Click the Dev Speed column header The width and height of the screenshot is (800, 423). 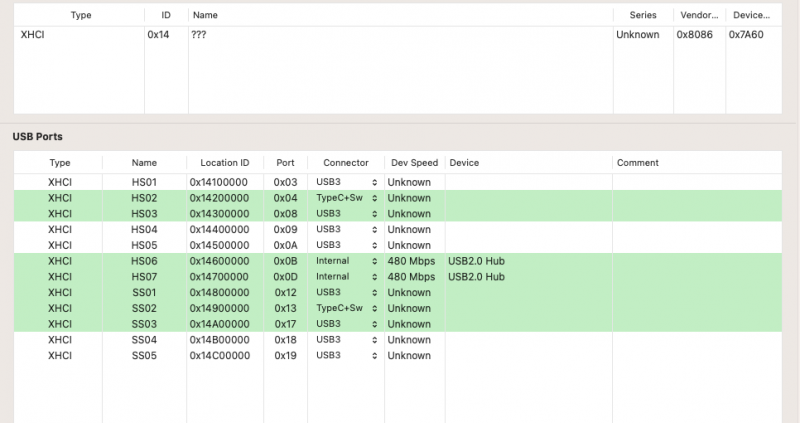tap(414, 163)
